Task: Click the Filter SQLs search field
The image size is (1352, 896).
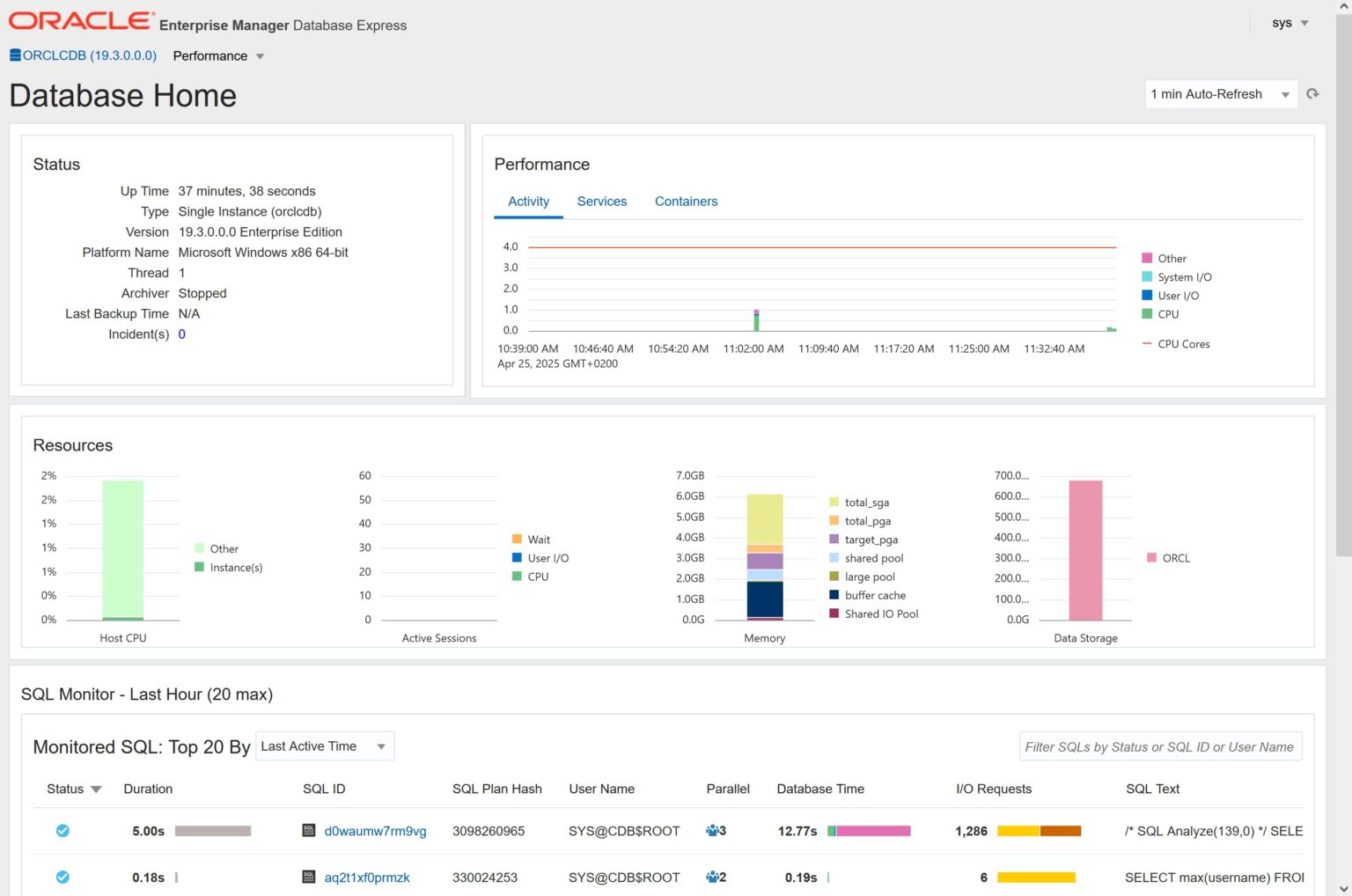Action: (x=1159, y=746)
